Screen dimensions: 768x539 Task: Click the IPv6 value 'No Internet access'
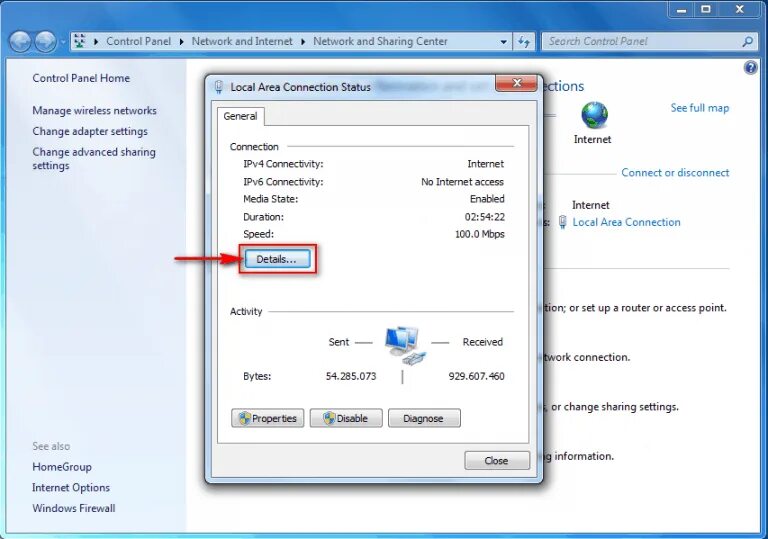(x=462, y=182)
